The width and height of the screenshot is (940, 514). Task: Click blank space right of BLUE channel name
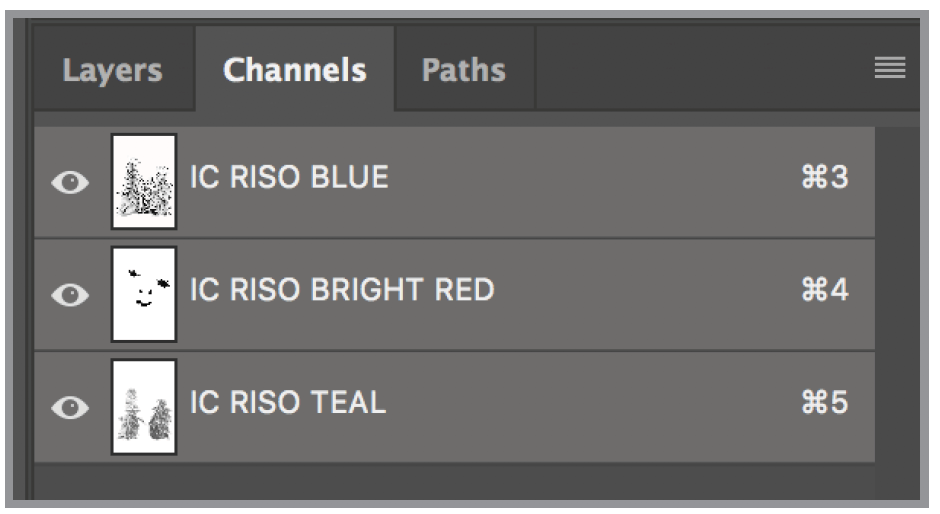click(600, 180)
